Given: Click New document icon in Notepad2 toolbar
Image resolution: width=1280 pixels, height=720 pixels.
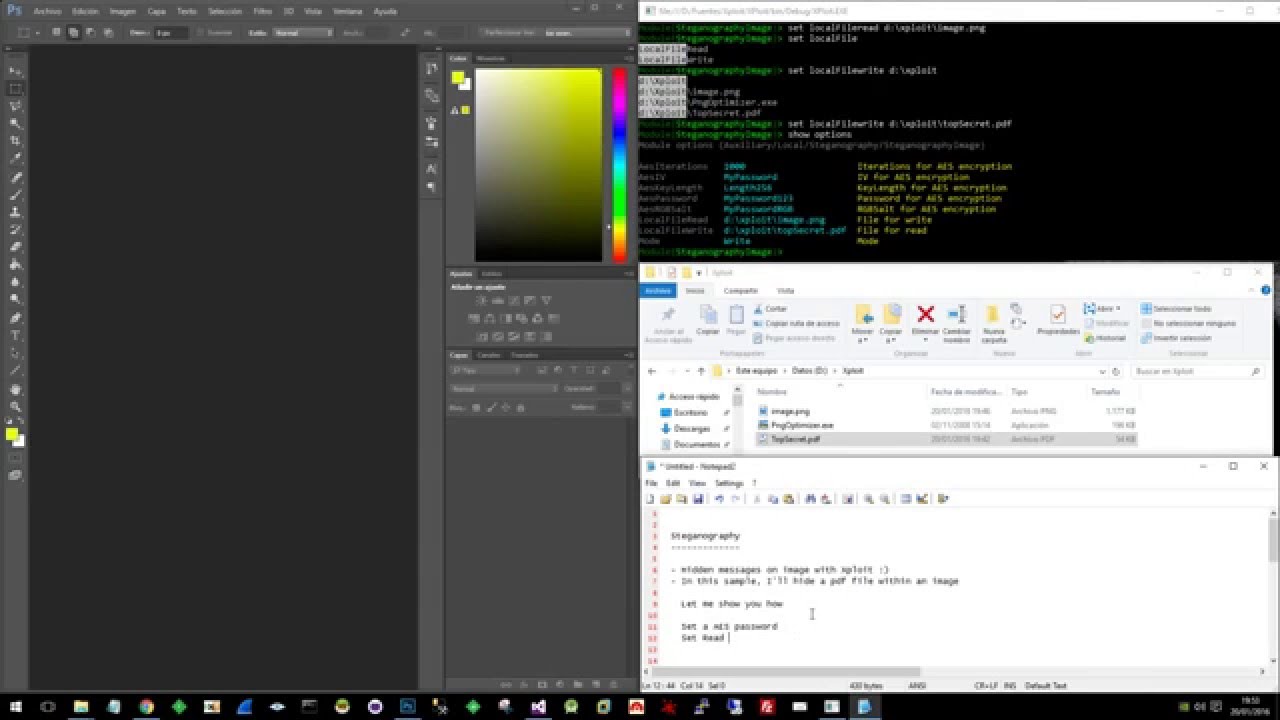Looking at the screenshot, I should click(x=650, y=499).
